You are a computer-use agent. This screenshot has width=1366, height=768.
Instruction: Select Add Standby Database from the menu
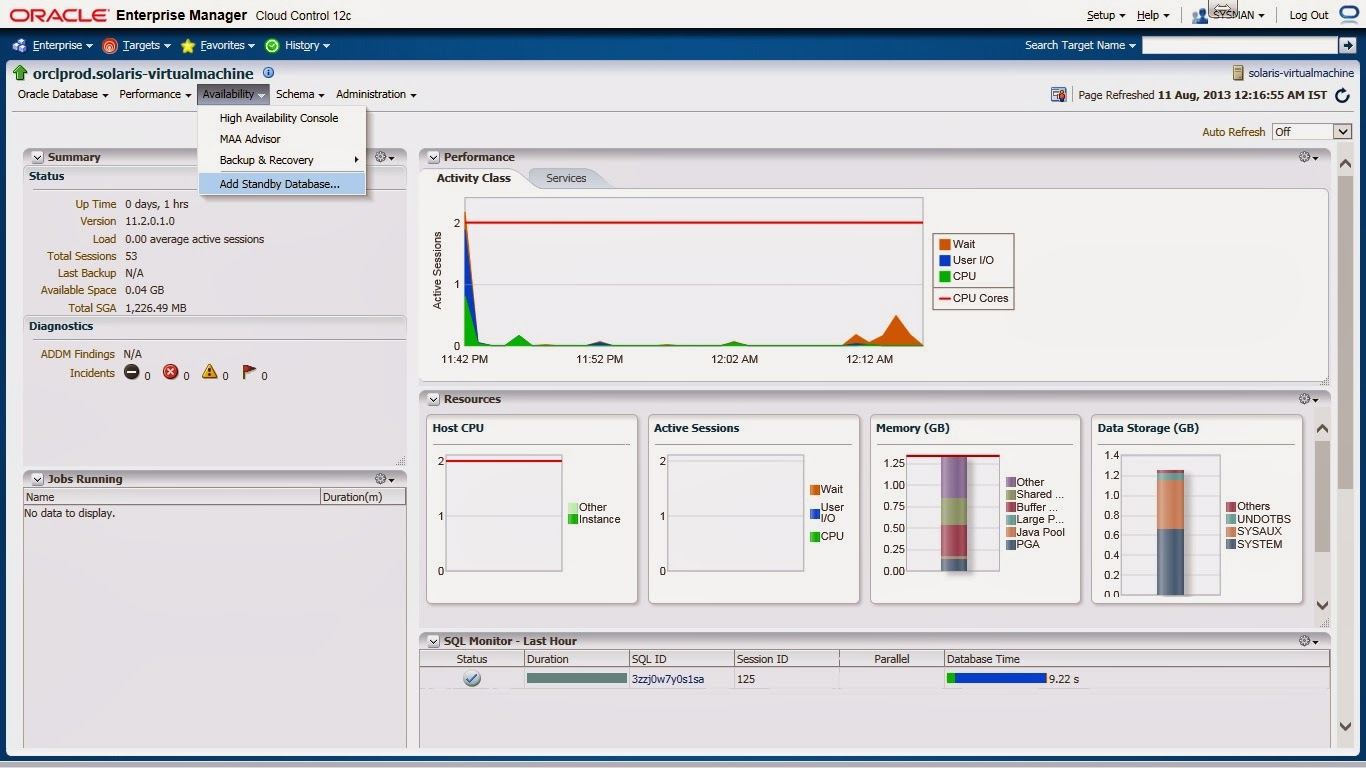[x=278, y=184]
